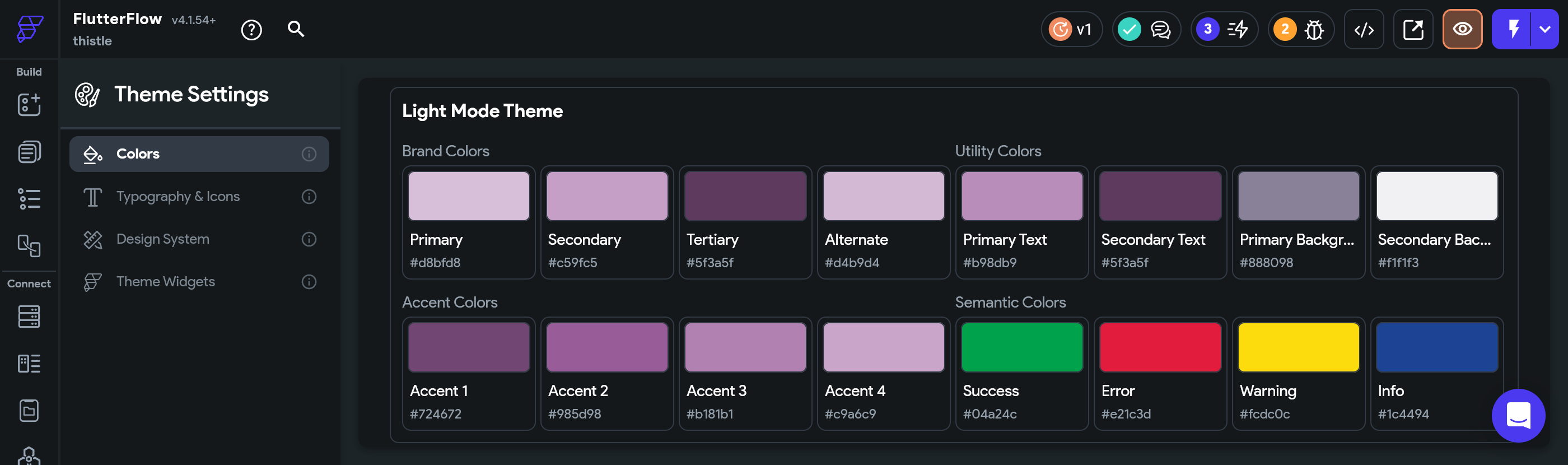Screen dimensions: 1568x465
Task: Pick the Primary Background color swatch
Action: point(1298,196)
